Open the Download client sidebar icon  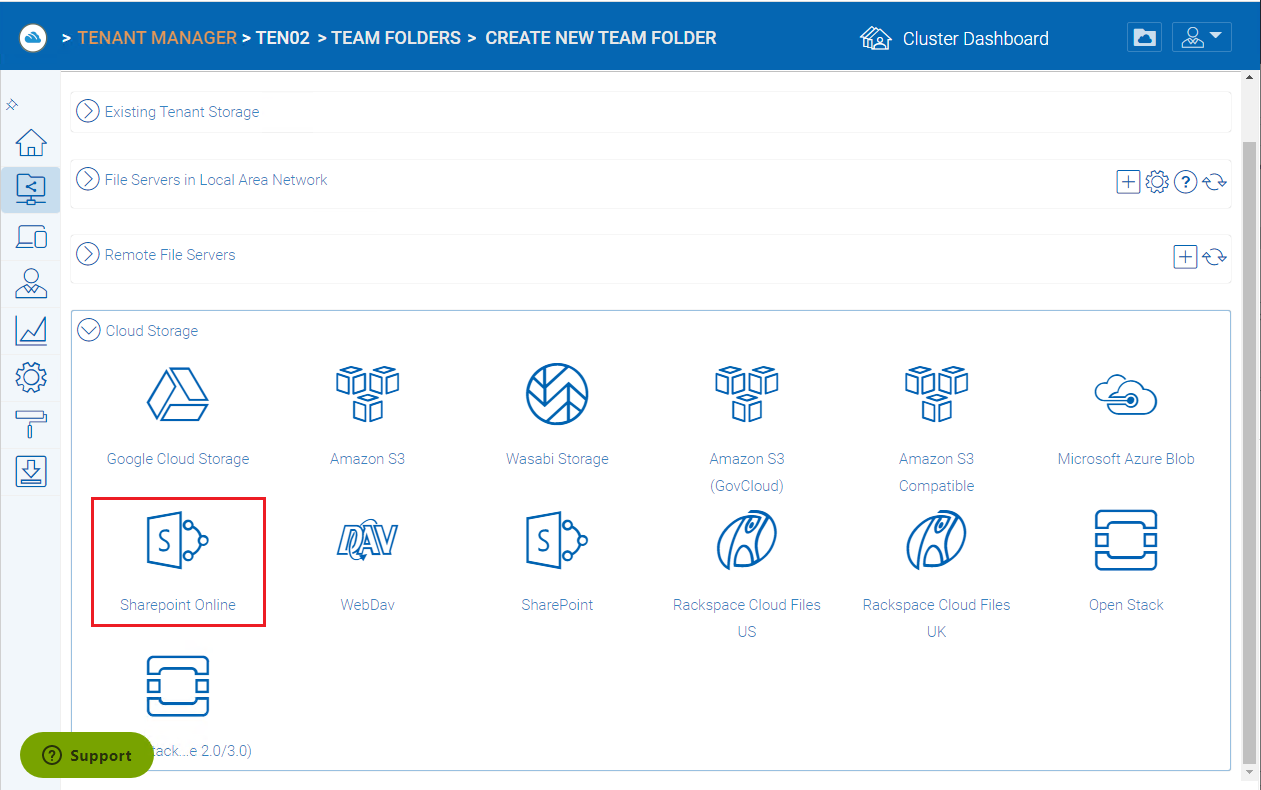[31, 471]
